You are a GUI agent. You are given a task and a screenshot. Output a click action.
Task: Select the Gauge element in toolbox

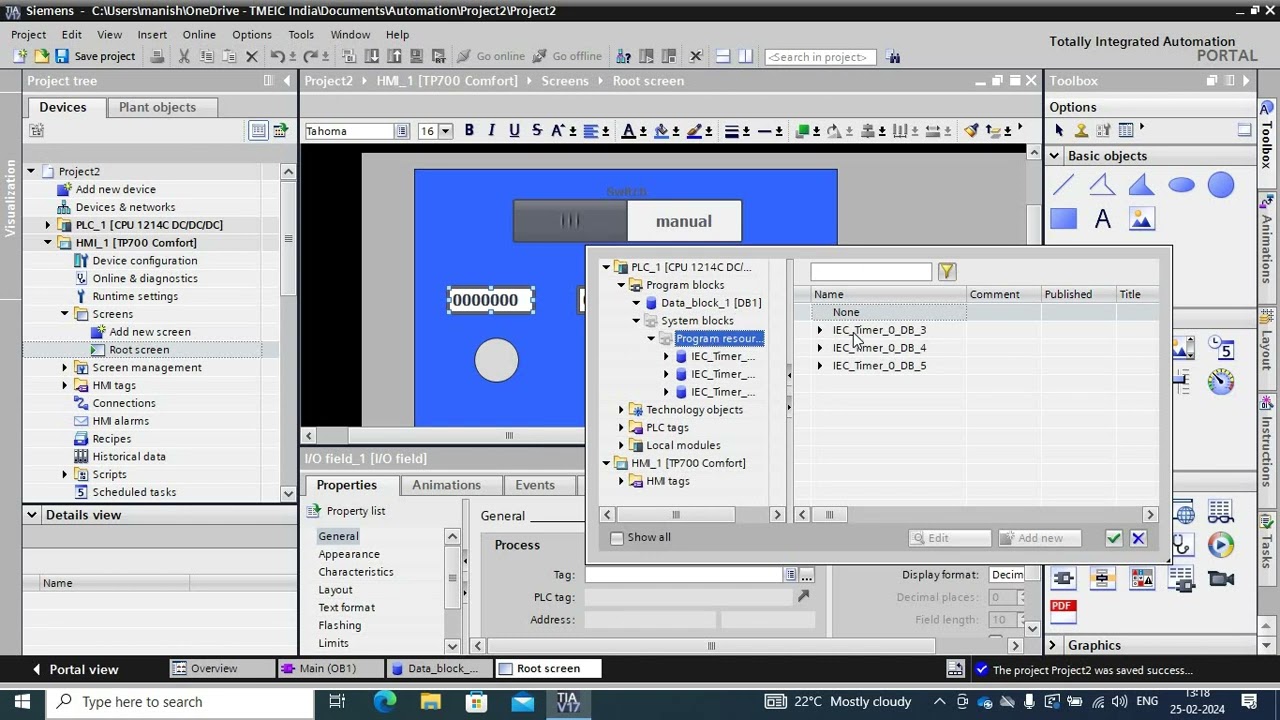click(x=1220, y=381)
